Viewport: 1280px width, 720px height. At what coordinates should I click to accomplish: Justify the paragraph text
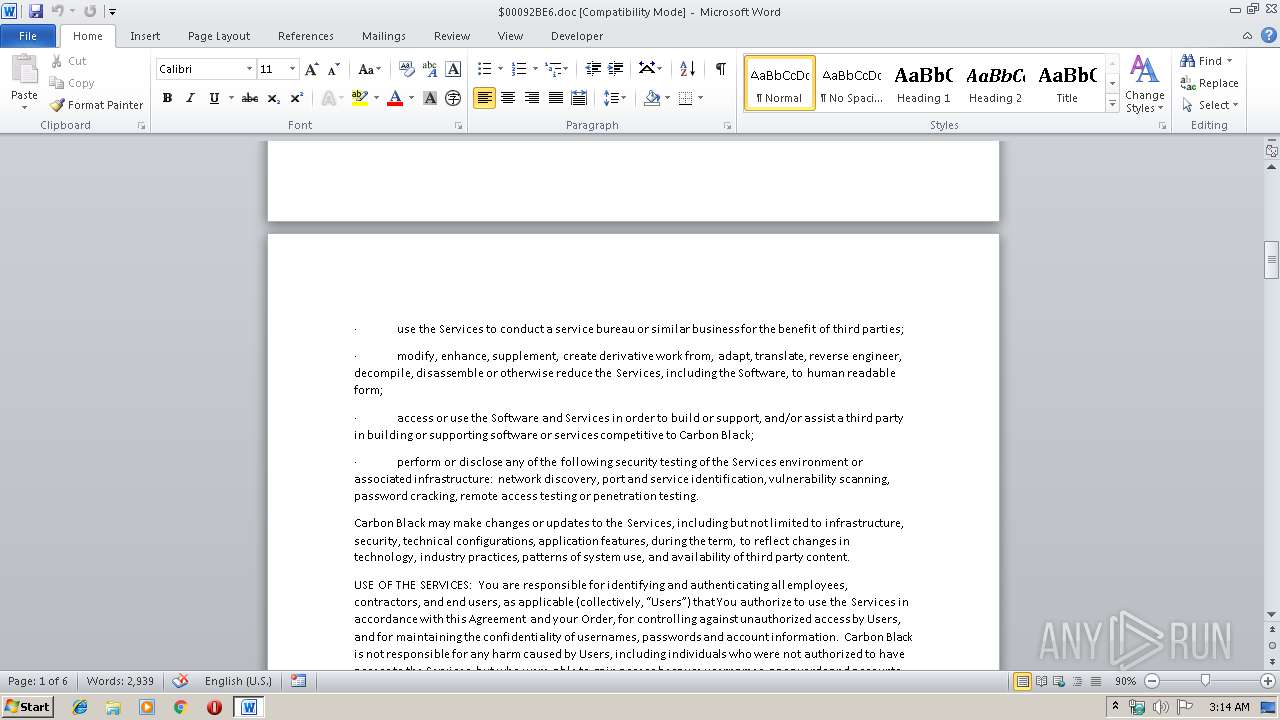(555, 98)
